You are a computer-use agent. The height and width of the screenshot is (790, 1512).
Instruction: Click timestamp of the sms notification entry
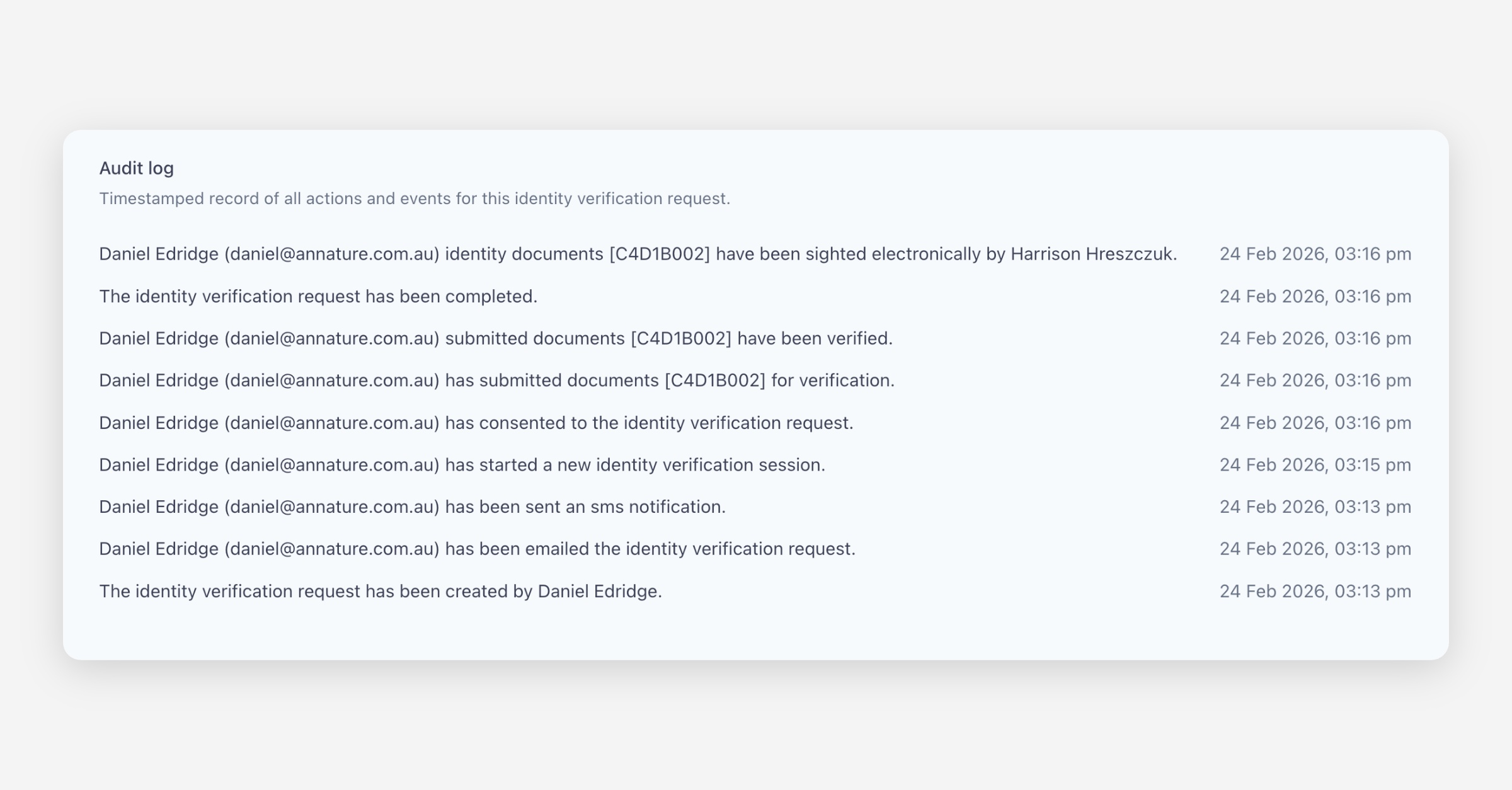(x=1315, y=507)
